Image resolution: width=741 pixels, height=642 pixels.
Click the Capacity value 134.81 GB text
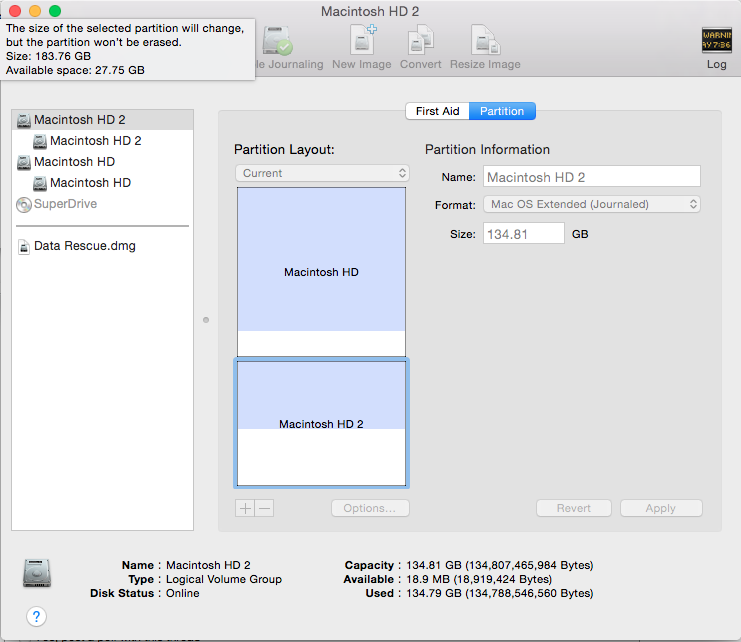coord(500,565)
